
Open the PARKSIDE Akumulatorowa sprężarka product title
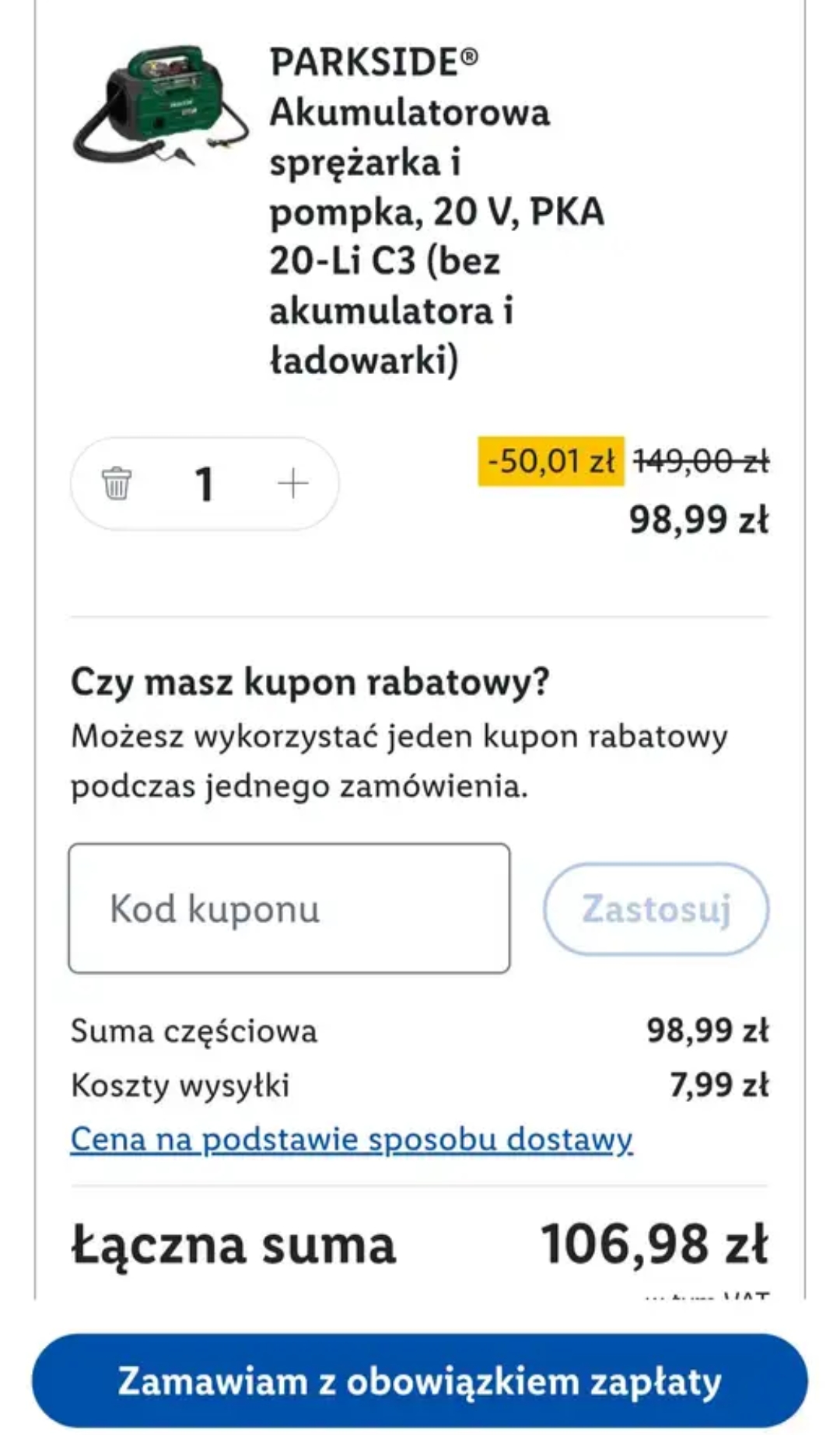pos(436,211)
